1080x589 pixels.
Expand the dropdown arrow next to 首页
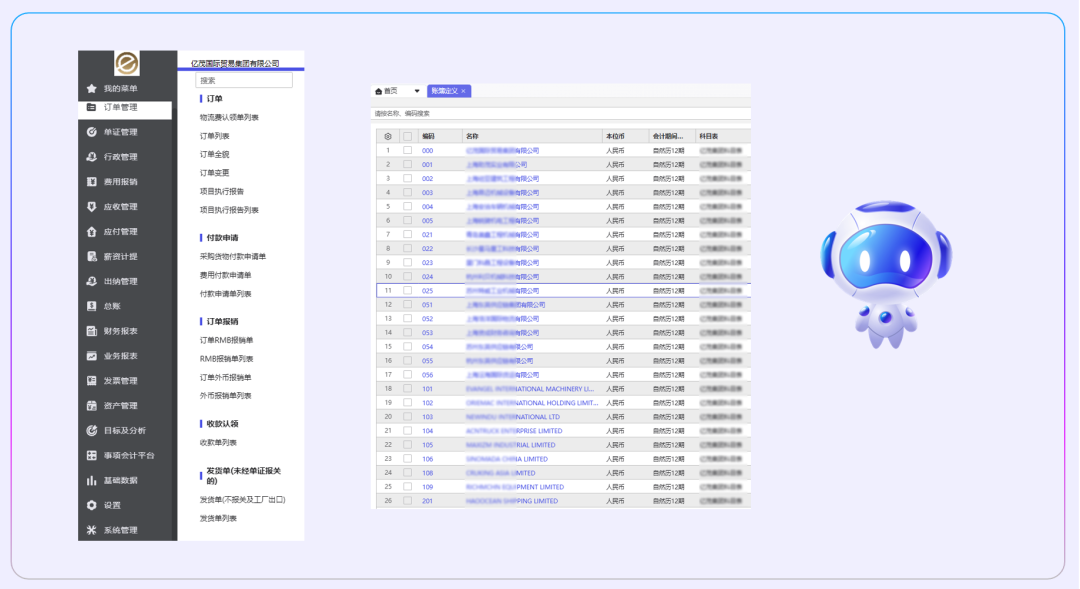pos(417,91)
